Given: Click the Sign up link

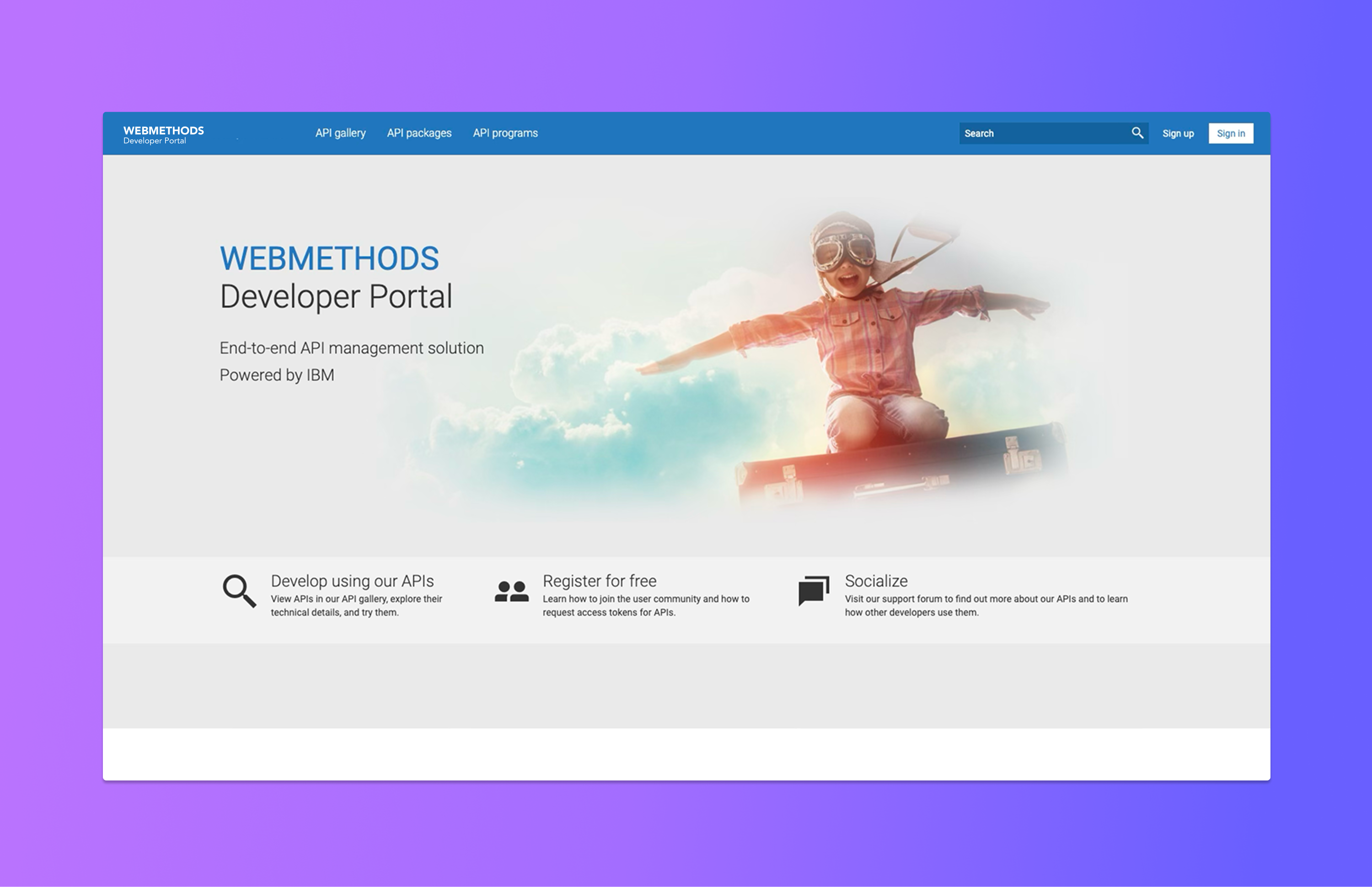Looking at the screenshot, I should click(x=1178, y=134).
